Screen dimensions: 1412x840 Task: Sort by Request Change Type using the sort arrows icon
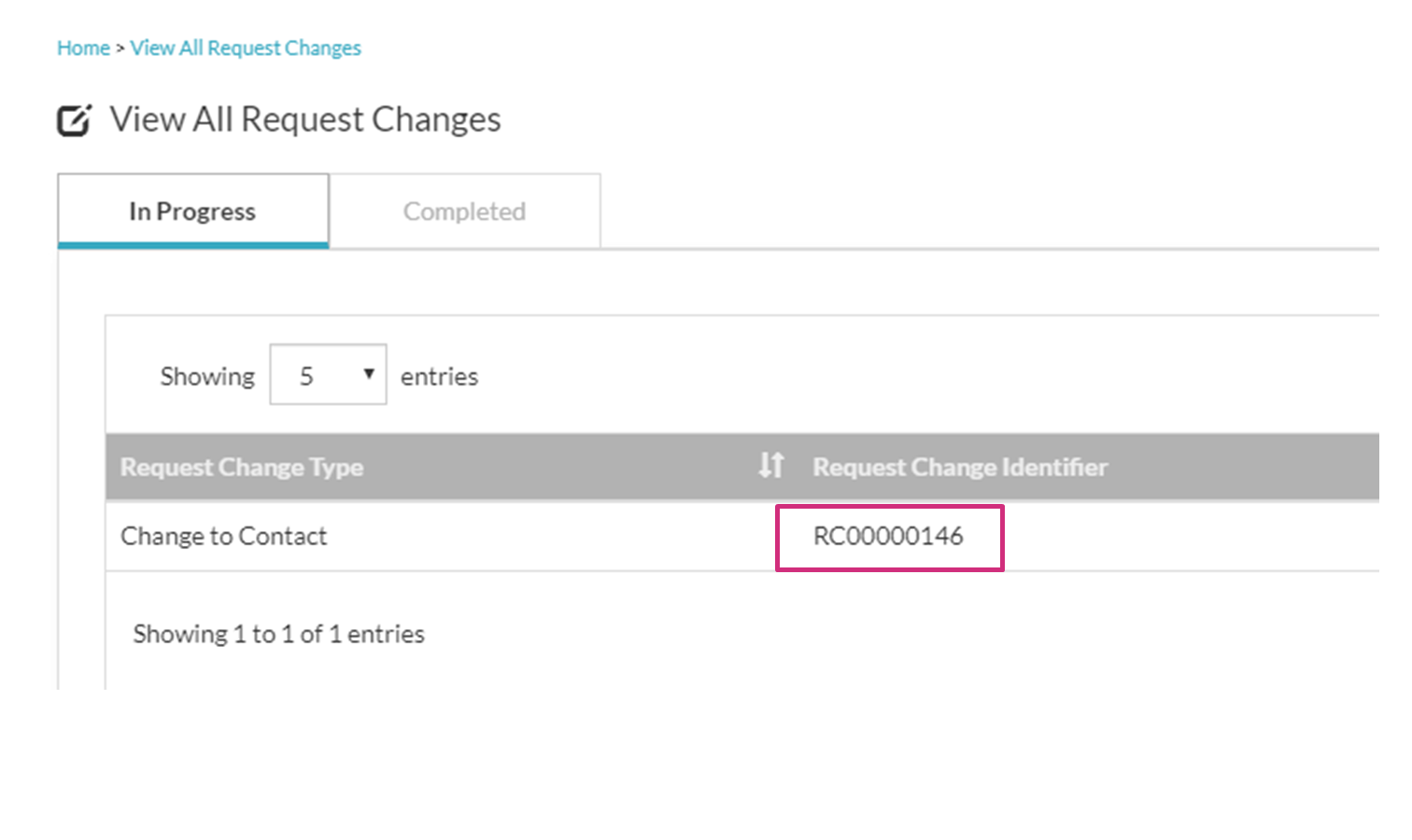coord(771,465)
